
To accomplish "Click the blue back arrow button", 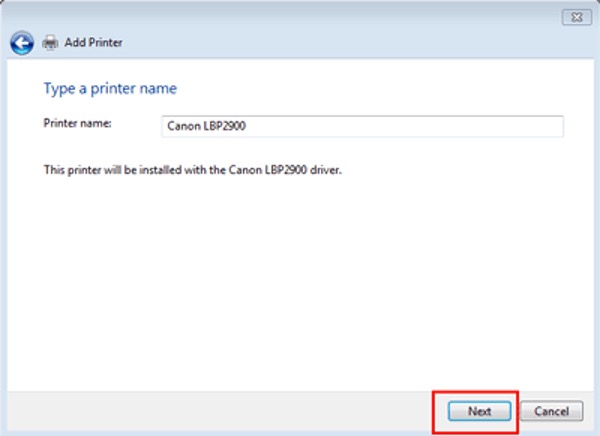I will (21, 43).
